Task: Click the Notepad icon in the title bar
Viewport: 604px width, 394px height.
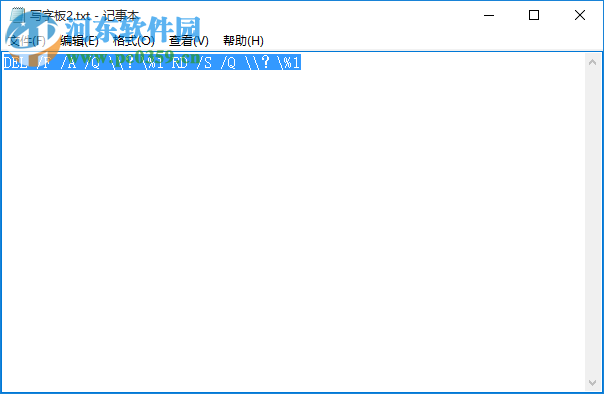Action: point(17,15)
